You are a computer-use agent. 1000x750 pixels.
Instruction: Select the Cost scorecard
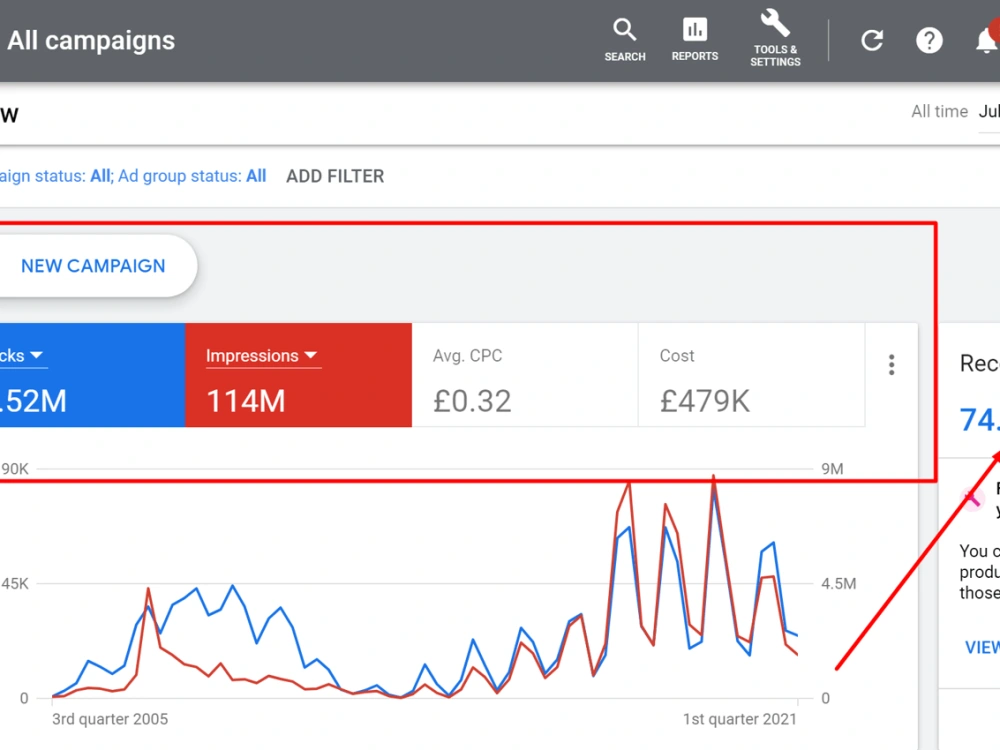tap(751, 375)
